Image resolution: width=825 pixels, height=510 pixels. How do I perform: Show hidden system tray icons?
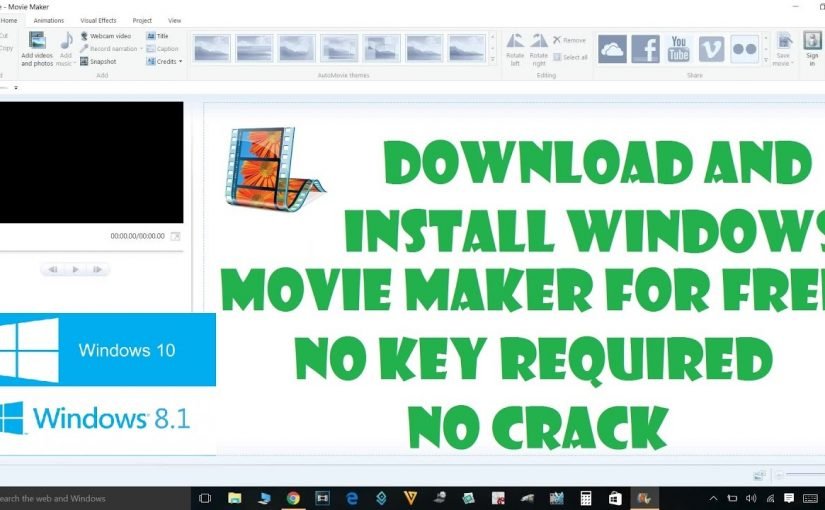[713, 498]
